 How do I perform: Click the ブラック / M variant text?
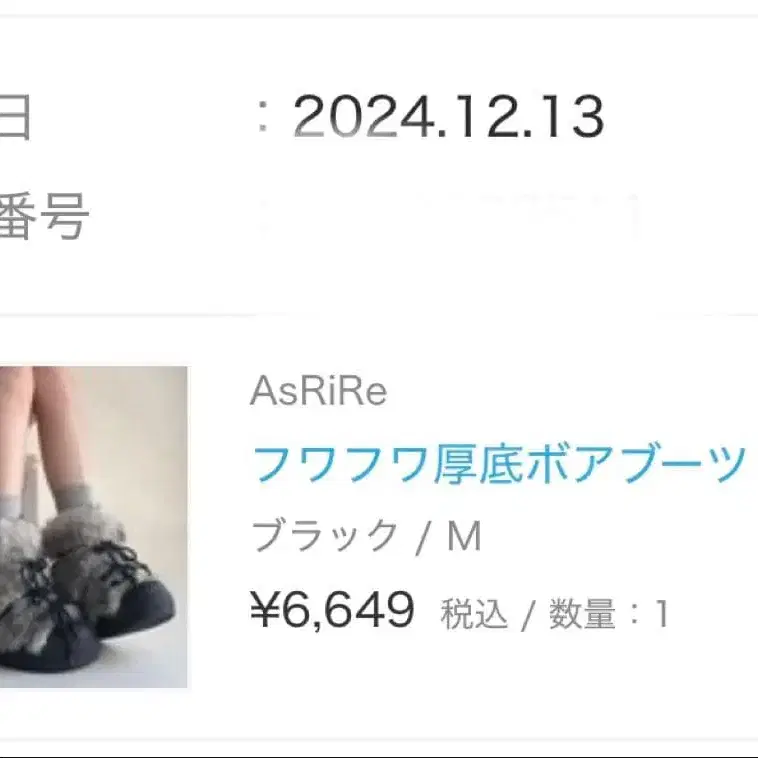pyautogui.click(x=366, y=535)
